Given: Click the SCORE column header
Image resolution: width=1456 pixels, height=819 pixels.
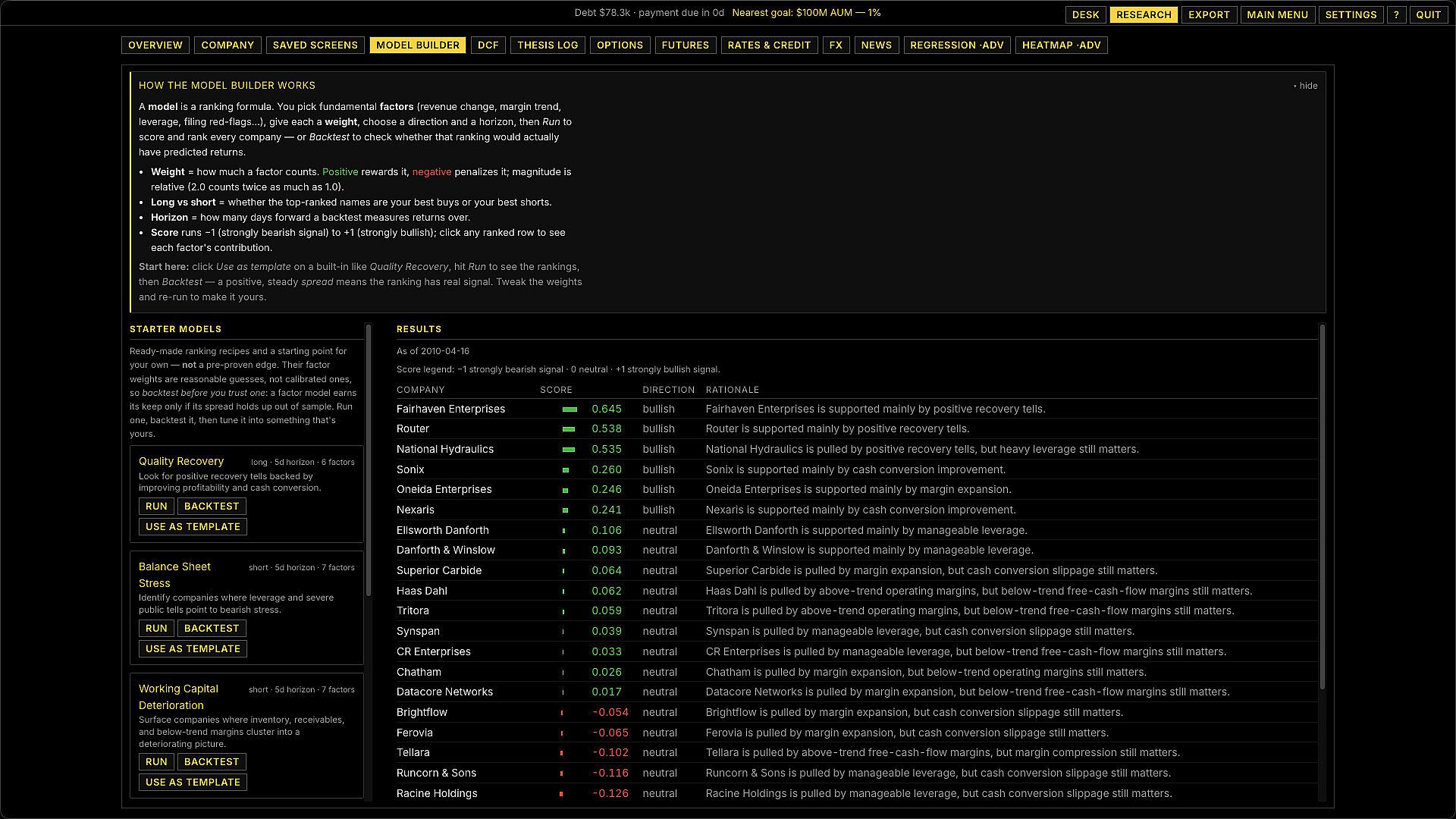Looking at the screenshot, I should point(556,390).
